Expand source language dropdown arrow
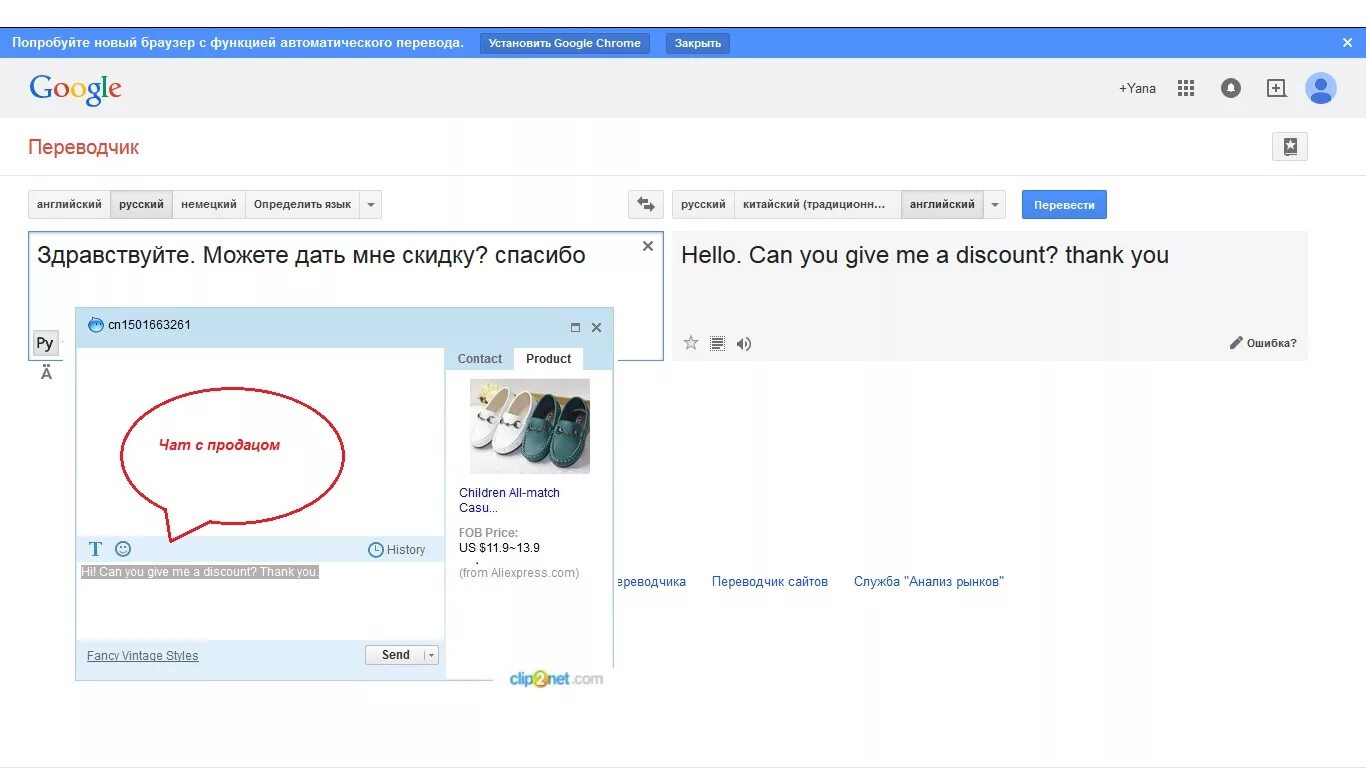The image size is (1366, 768). pyautogui.click(x=371, y=204)
